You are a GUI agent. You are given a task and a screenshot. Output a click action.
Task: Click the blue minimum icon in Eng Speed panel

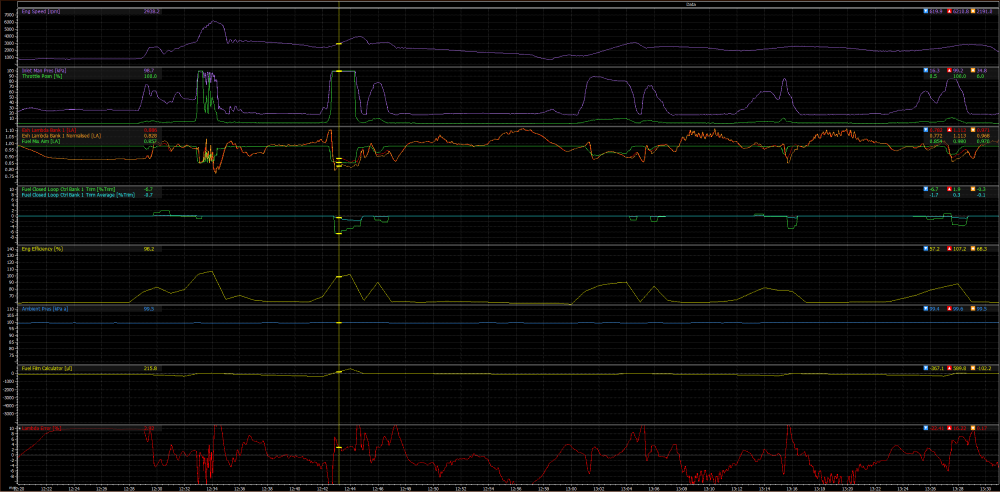pyautogui.click(x=926, y=11)
